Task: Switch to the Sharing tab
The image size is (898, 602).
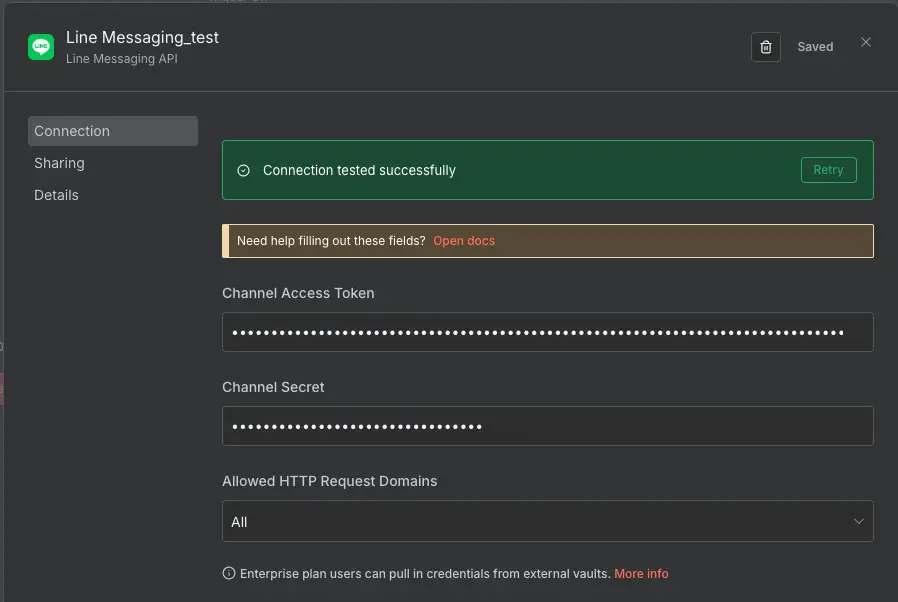Action: pos(60,163)
